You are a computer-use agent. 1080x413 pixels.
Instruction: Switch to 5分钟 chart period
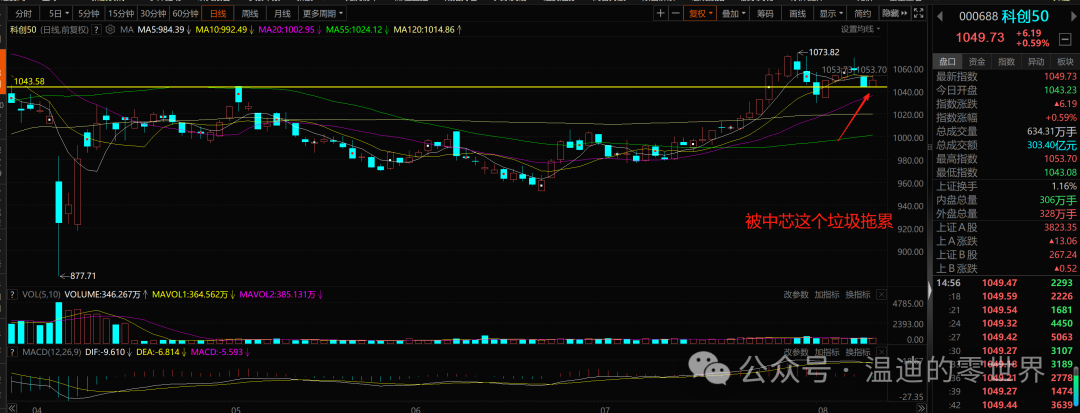pos(88,13)
